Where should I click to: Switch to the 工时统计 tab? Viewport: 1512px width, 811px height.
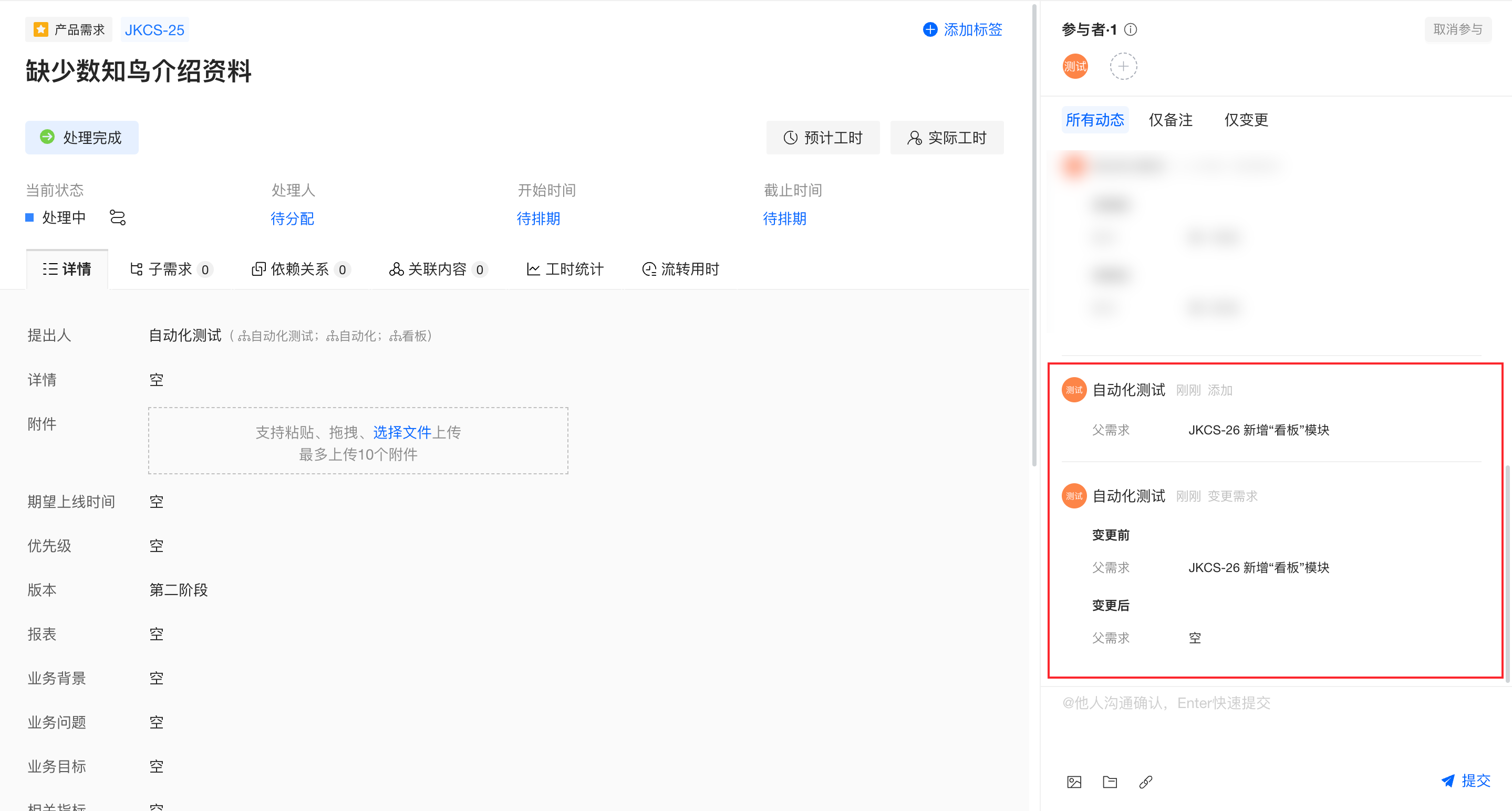point(565,269)
